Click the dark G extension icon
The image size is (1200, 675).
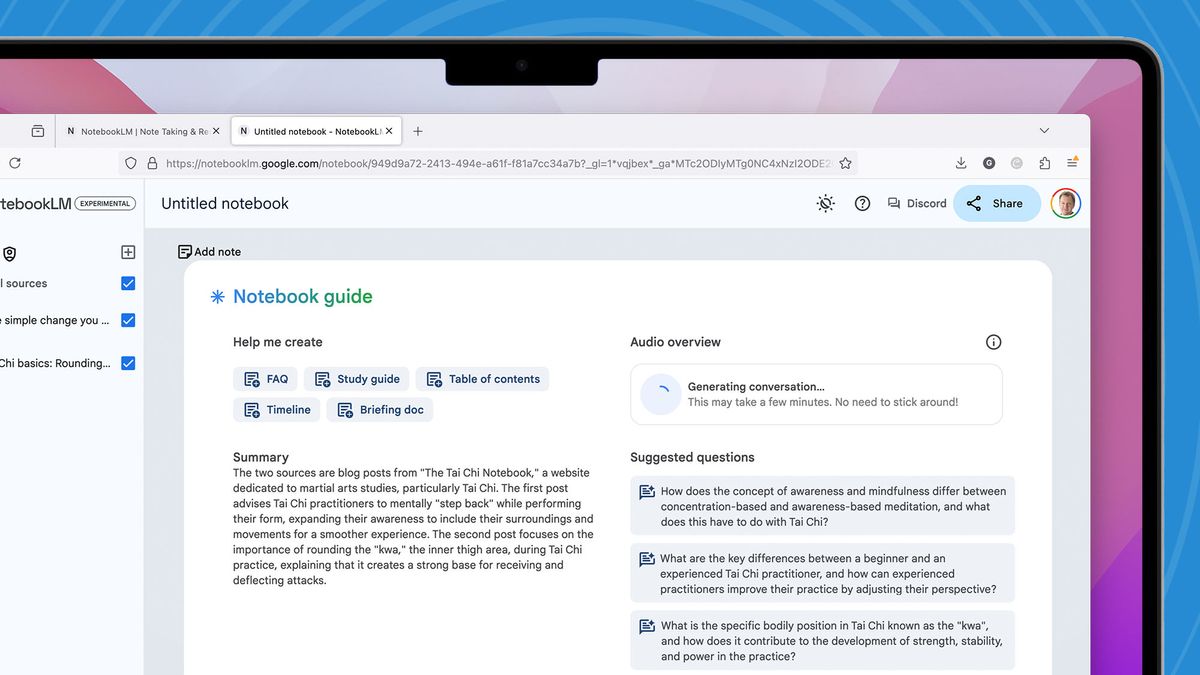tap(989, 163)
